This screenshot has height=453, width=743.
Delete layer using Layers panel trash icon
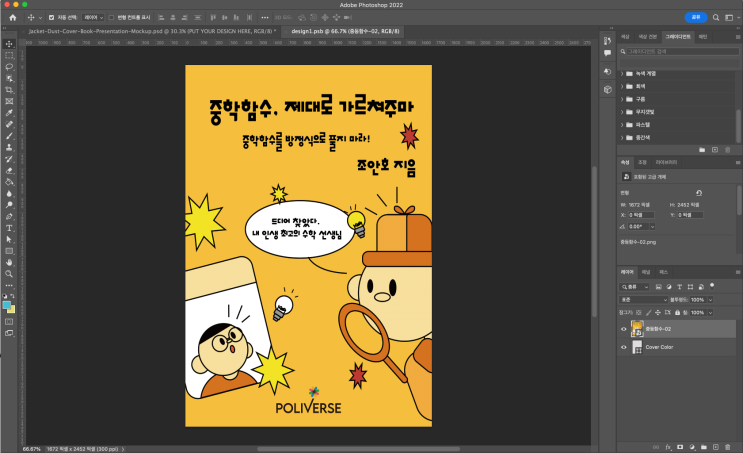(x=728, y=447)
